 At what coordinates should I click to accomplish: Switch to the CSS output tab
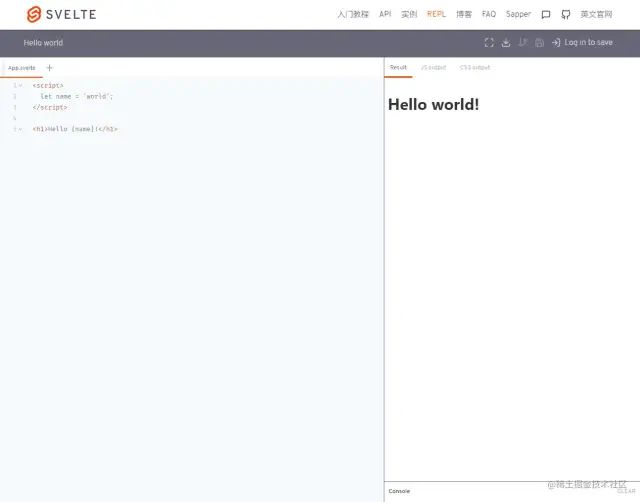tap(475, 67)
